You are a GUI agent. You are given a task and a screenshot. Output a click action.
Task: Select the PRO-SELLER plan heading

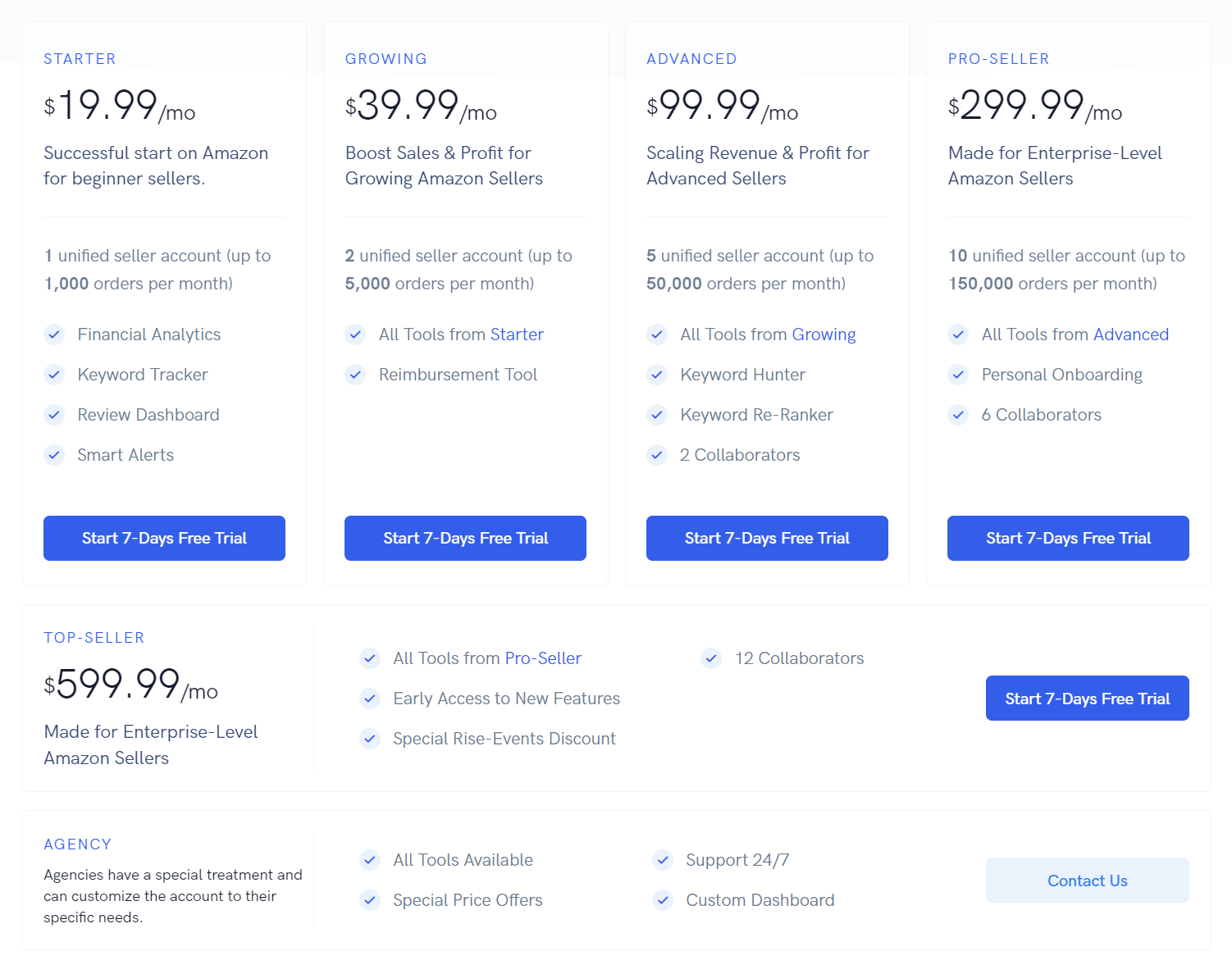click(x=999, y=58)
